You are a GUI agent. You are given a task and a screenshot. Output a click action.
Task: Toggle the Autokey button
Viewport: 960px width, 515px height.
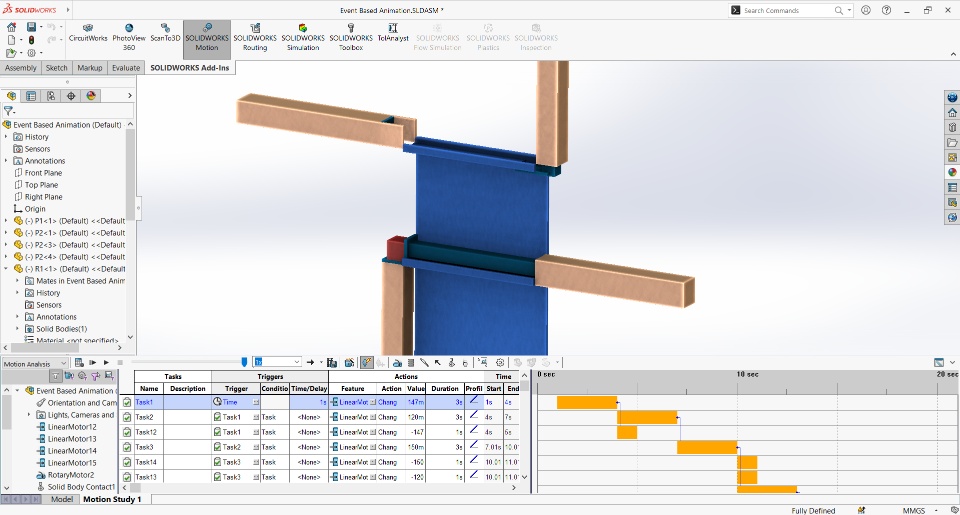tap(366, 363)
